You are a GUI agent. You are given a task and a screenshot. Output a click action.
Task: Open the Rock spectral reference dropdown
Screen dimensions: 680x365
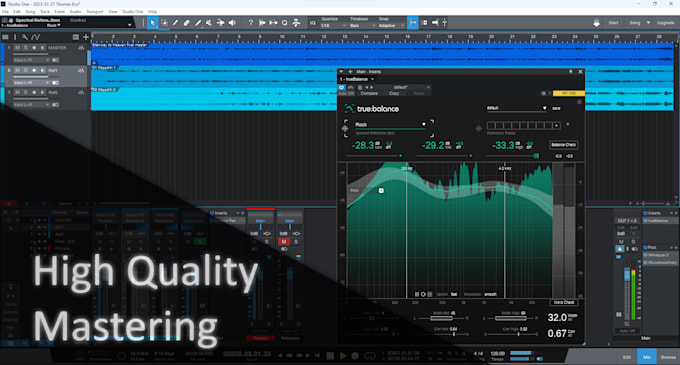coord(390,124)
